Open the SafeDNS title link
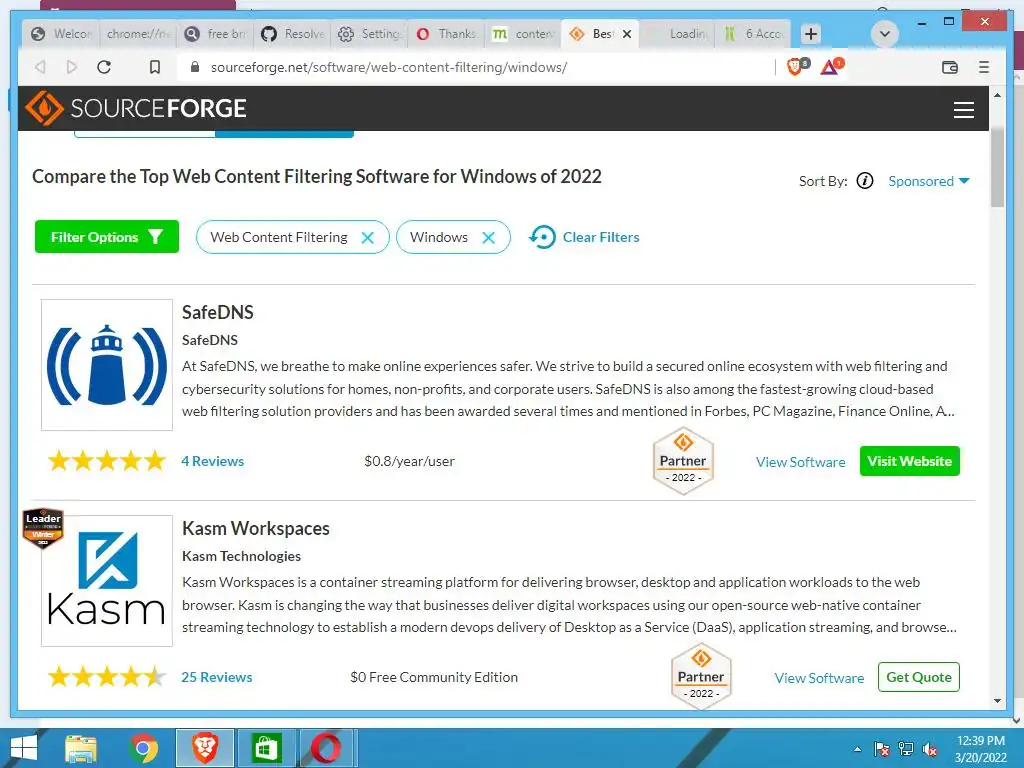The image size is (1024, 768). point(217,312)
